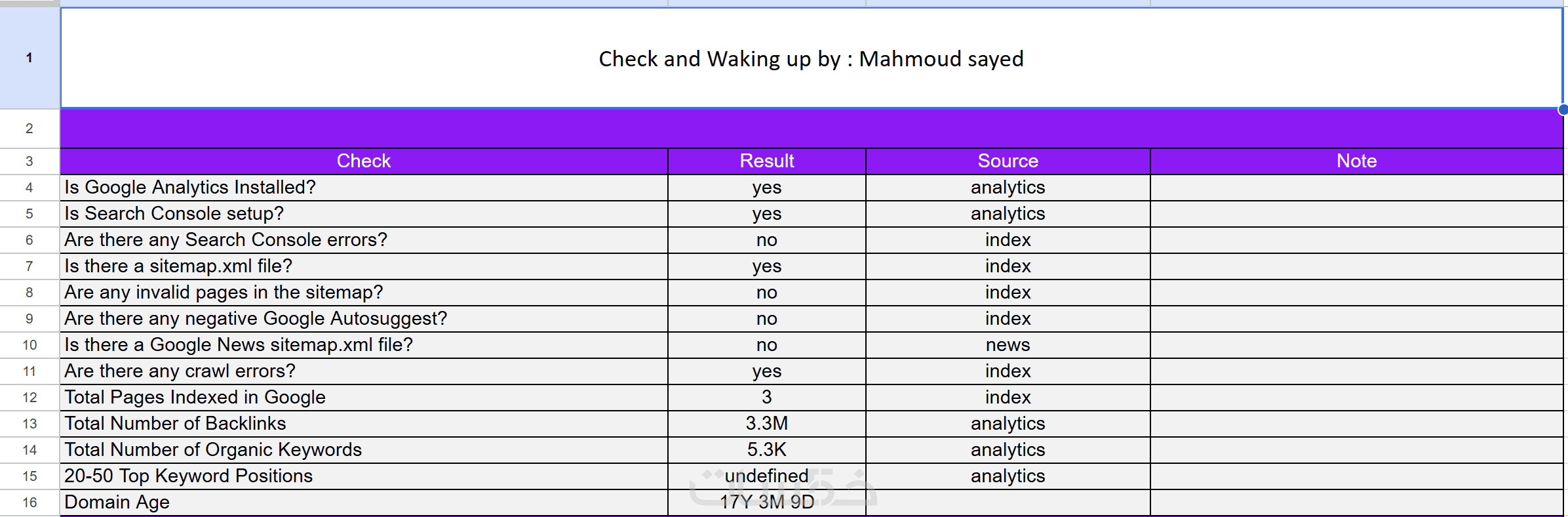The image size is (1568, 517).
Task: Select the "Result" column heading cell
Action: (x=766, y=161)
